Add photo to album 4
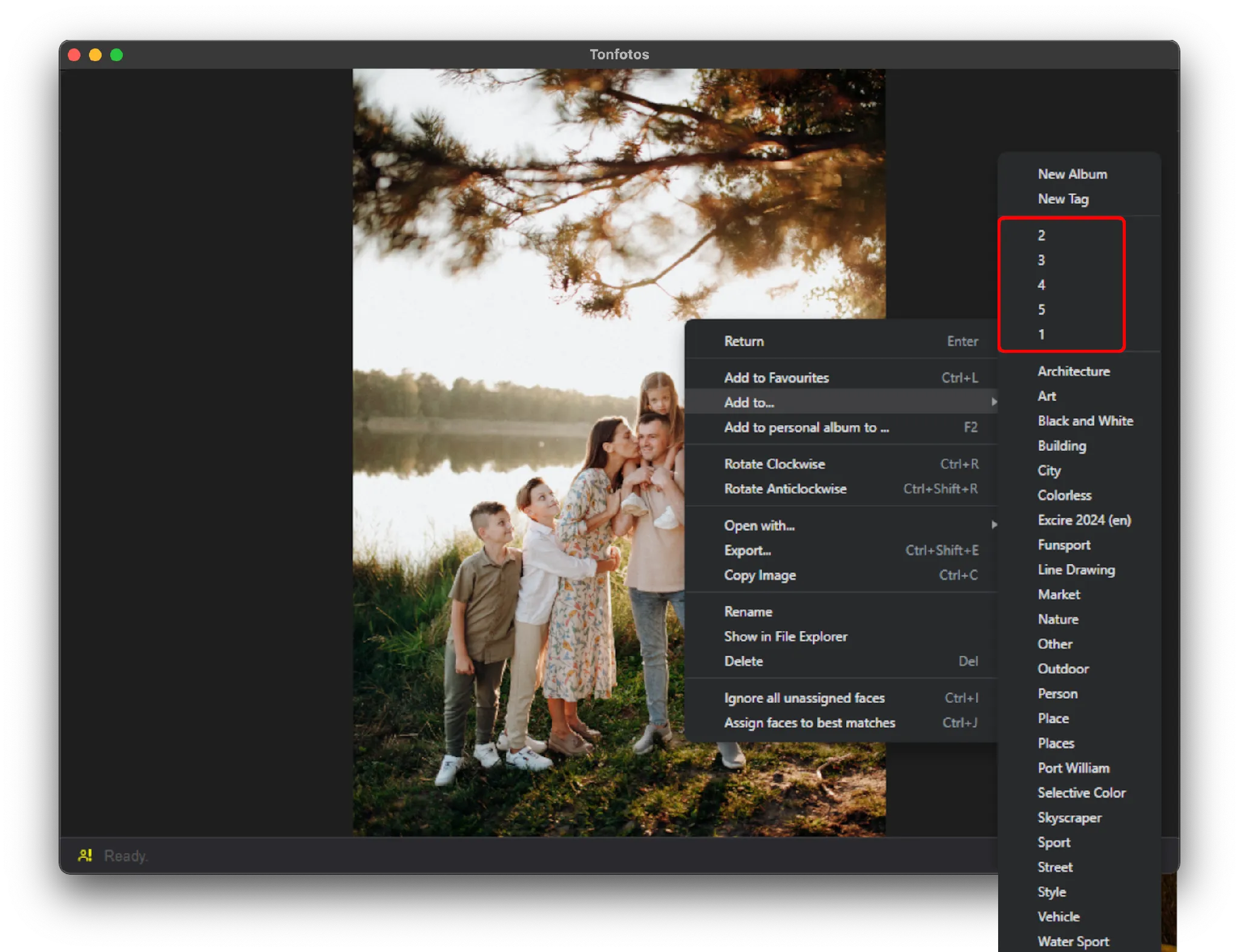 tap(1079, 284)
